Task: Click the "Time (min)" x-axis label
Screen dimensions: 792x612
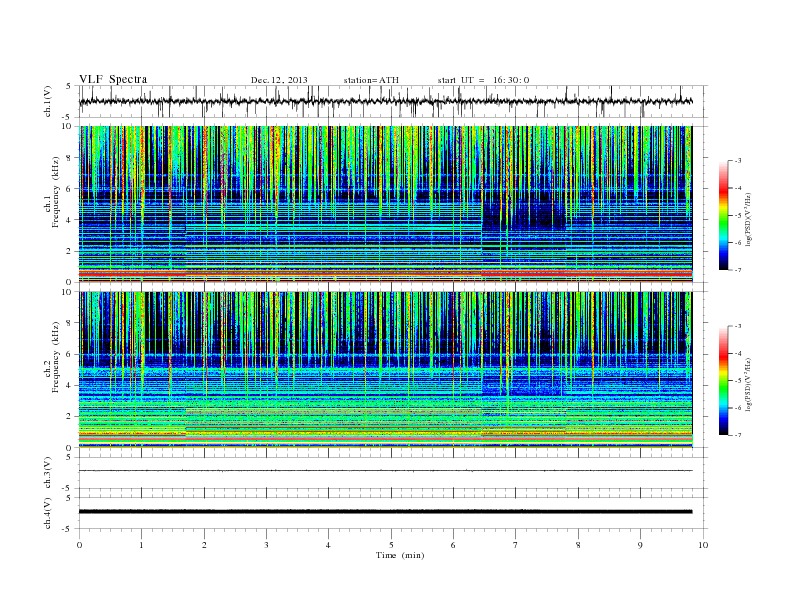Action: [400, 555]
